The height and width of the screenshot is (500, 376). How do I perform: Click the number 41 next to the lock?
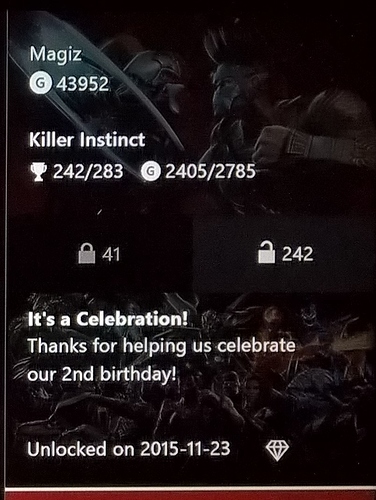111,255
